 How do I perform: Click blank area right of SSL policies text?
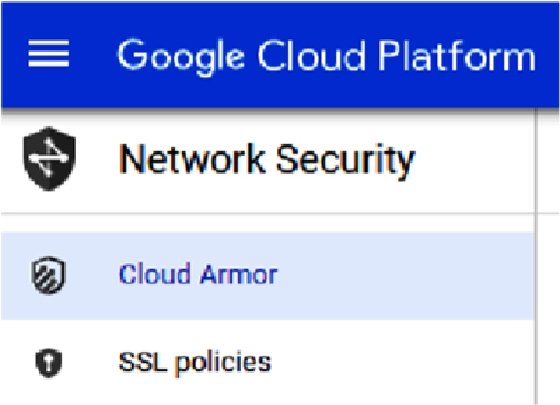(400, 363)
